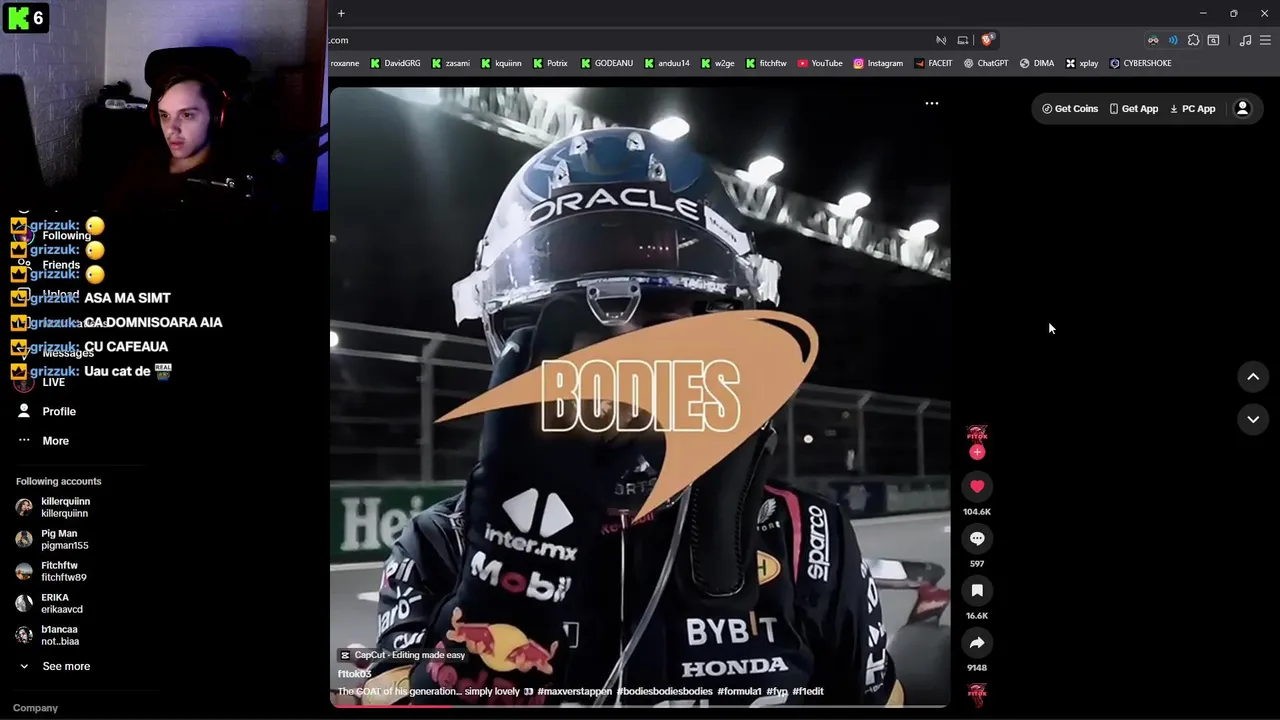Click the install app icon in address bar
1280x720 pixels.
(963, 40)
